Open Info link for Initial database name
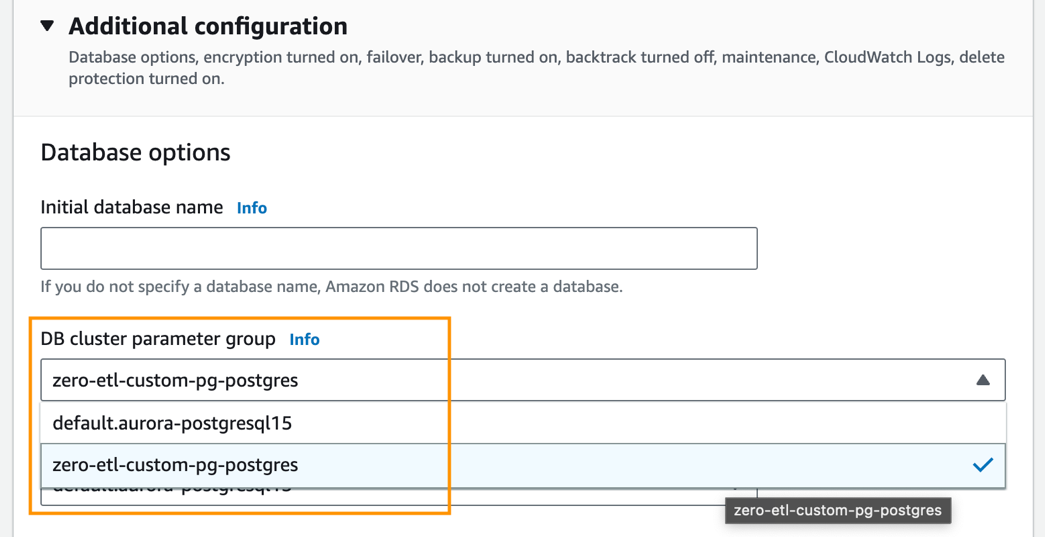The width and height of the screenshot is (1045, 537). (x=251, y=208)
